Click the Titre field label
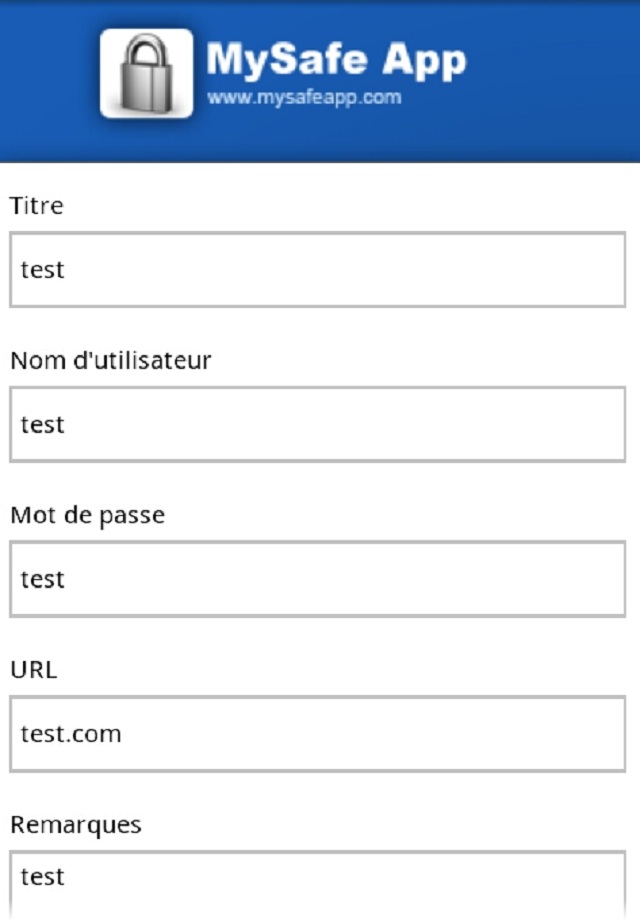Image resolution: width=640 pixels, height=920 pixels. (x=37, y=206)
